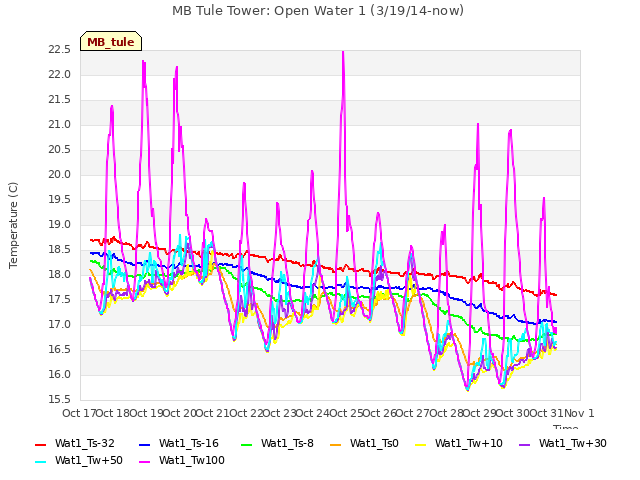Screen dimensions: 640x480
Task: Click the Nov 1 x-axis date label
Action: point(579,413)
